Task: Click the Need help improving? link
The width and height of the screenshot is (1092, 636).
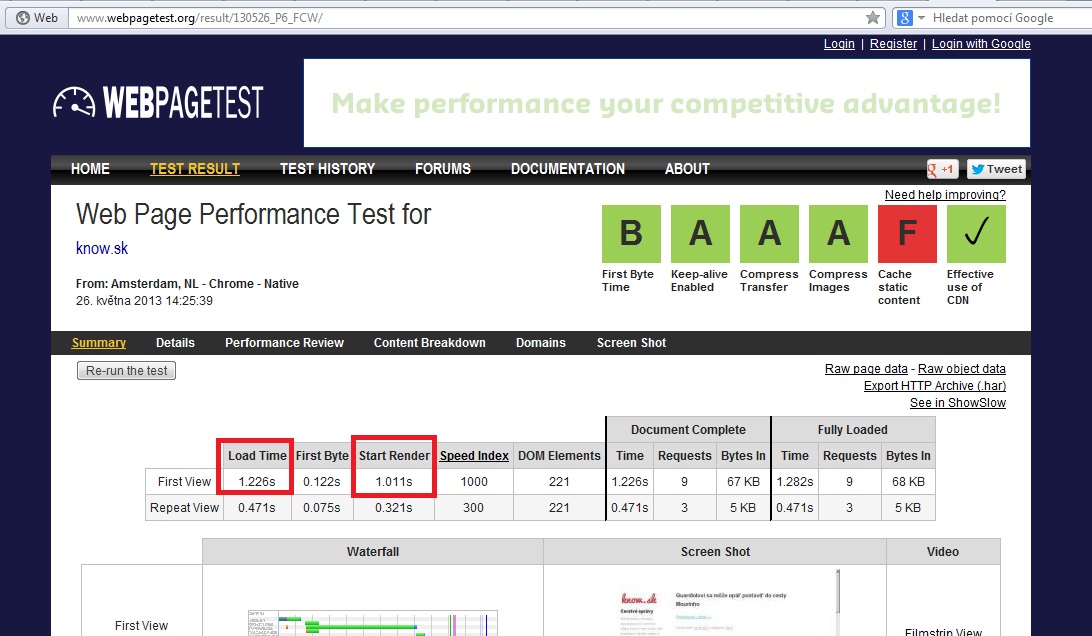Action: tap(945, 195)
